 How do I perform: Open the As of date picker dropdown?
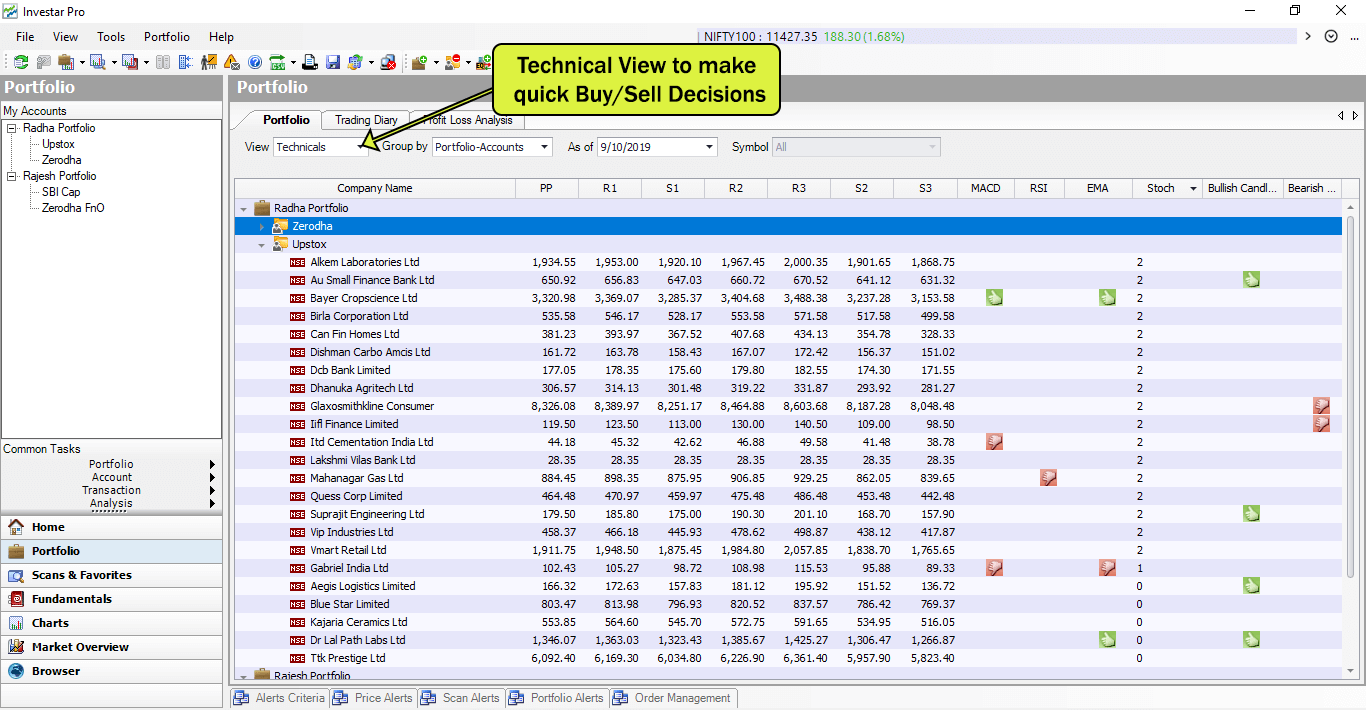coord(710,146)
